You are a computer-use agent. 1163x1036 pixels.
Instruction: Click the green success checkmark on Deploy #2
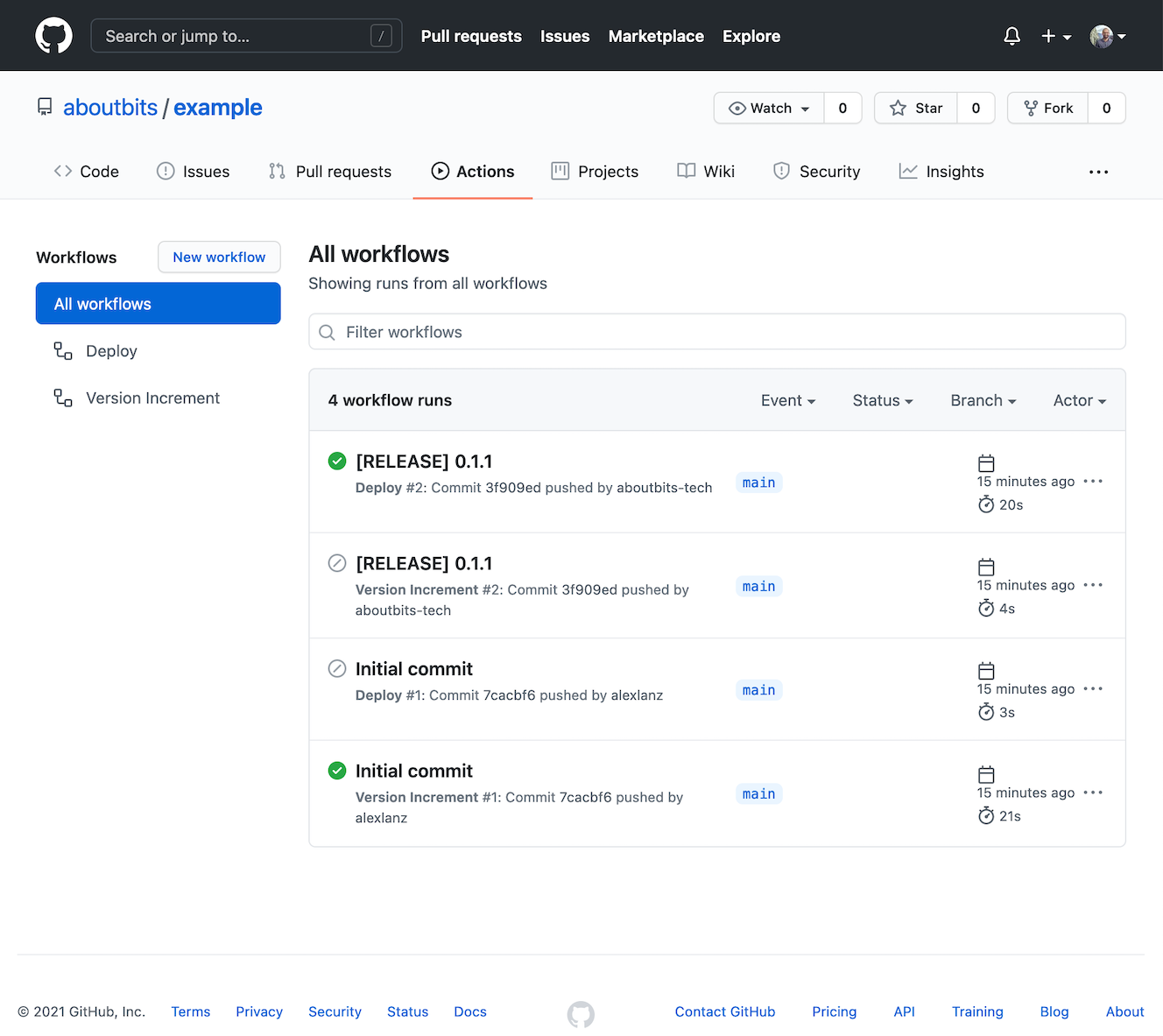(x=337, y=461)
